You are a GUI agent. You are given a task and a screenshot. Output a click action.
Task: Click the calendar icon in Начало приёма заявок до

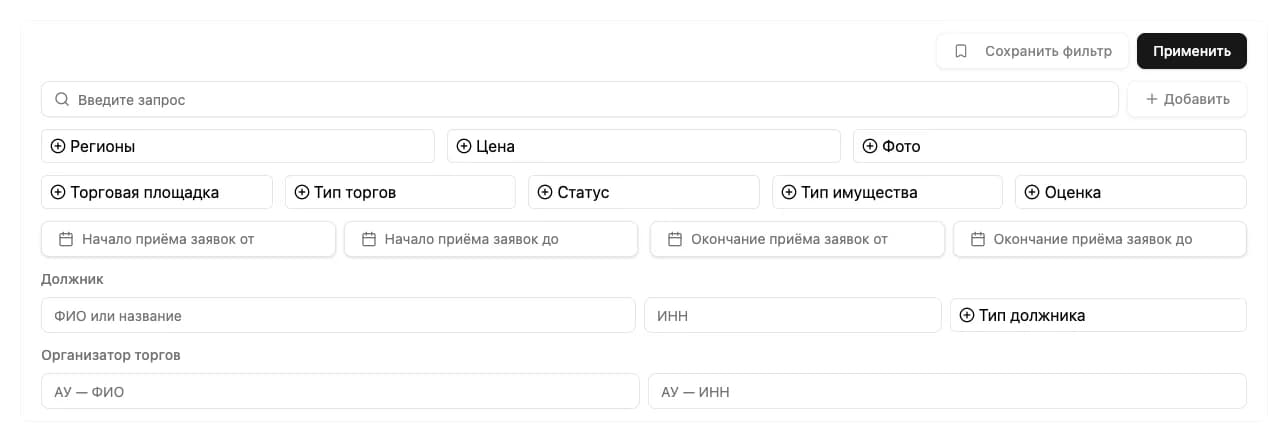pyautogui.click(x=369, y=239)
